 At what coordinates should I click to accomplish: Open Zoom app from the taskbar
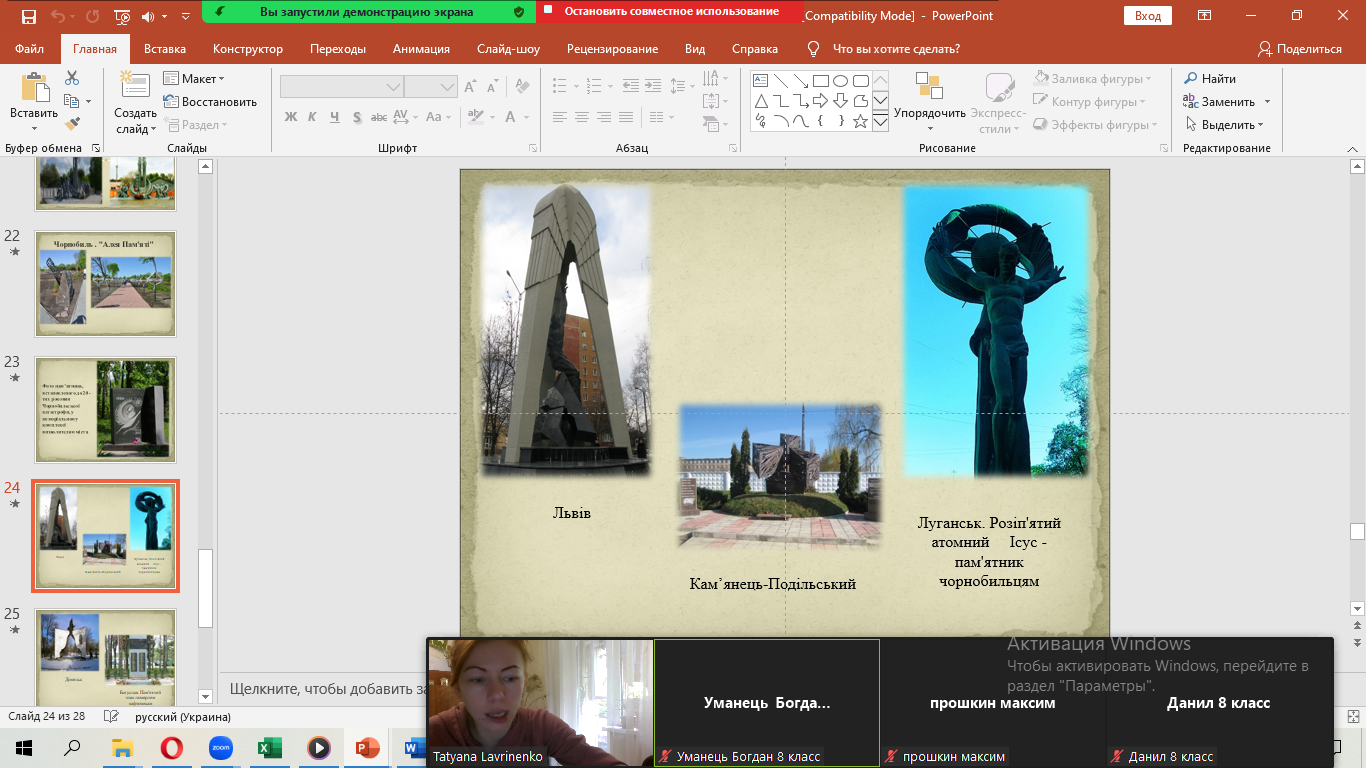click(x=221, y=747)
